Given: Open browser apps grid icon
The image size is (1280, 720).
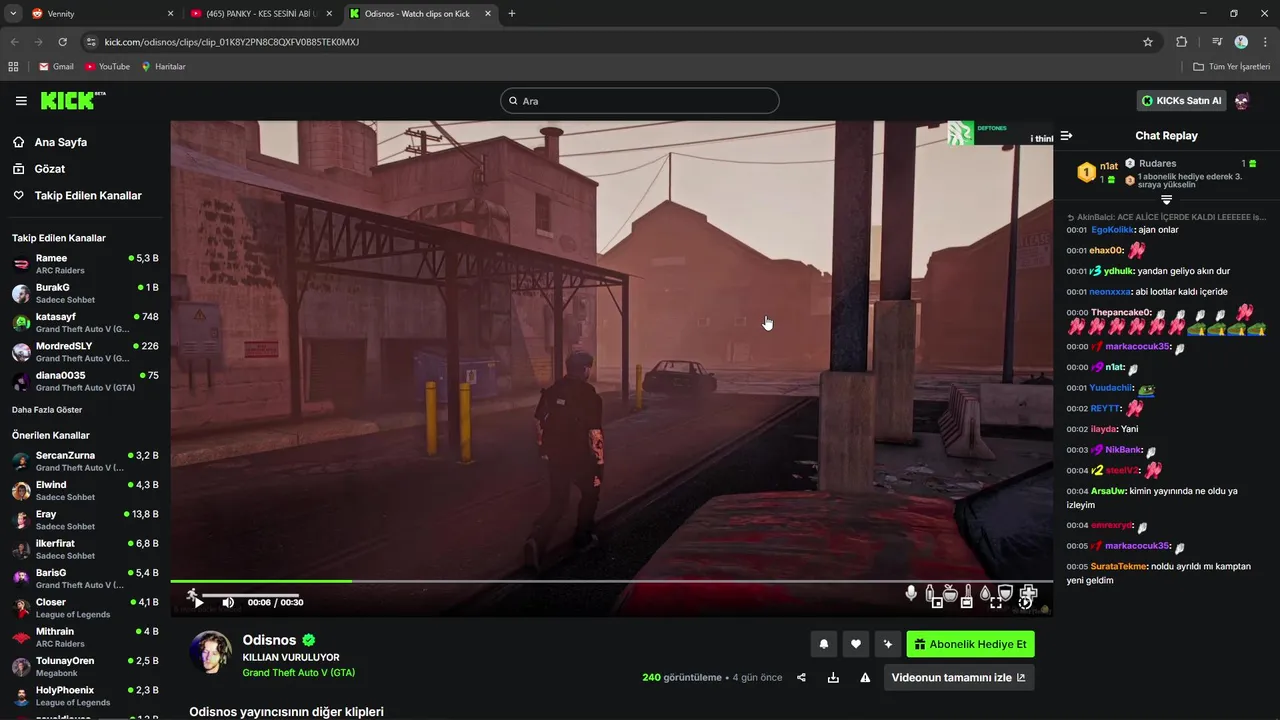Looking at the screenshot, I should coord(13,67).
